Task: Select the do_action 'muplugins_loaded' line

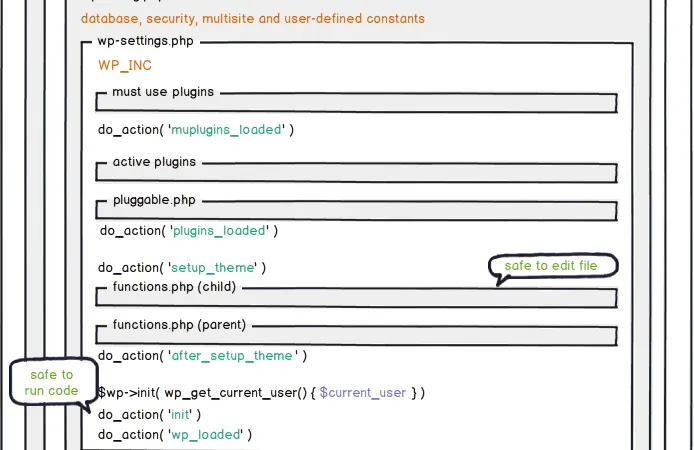Action: coord(196,130)
